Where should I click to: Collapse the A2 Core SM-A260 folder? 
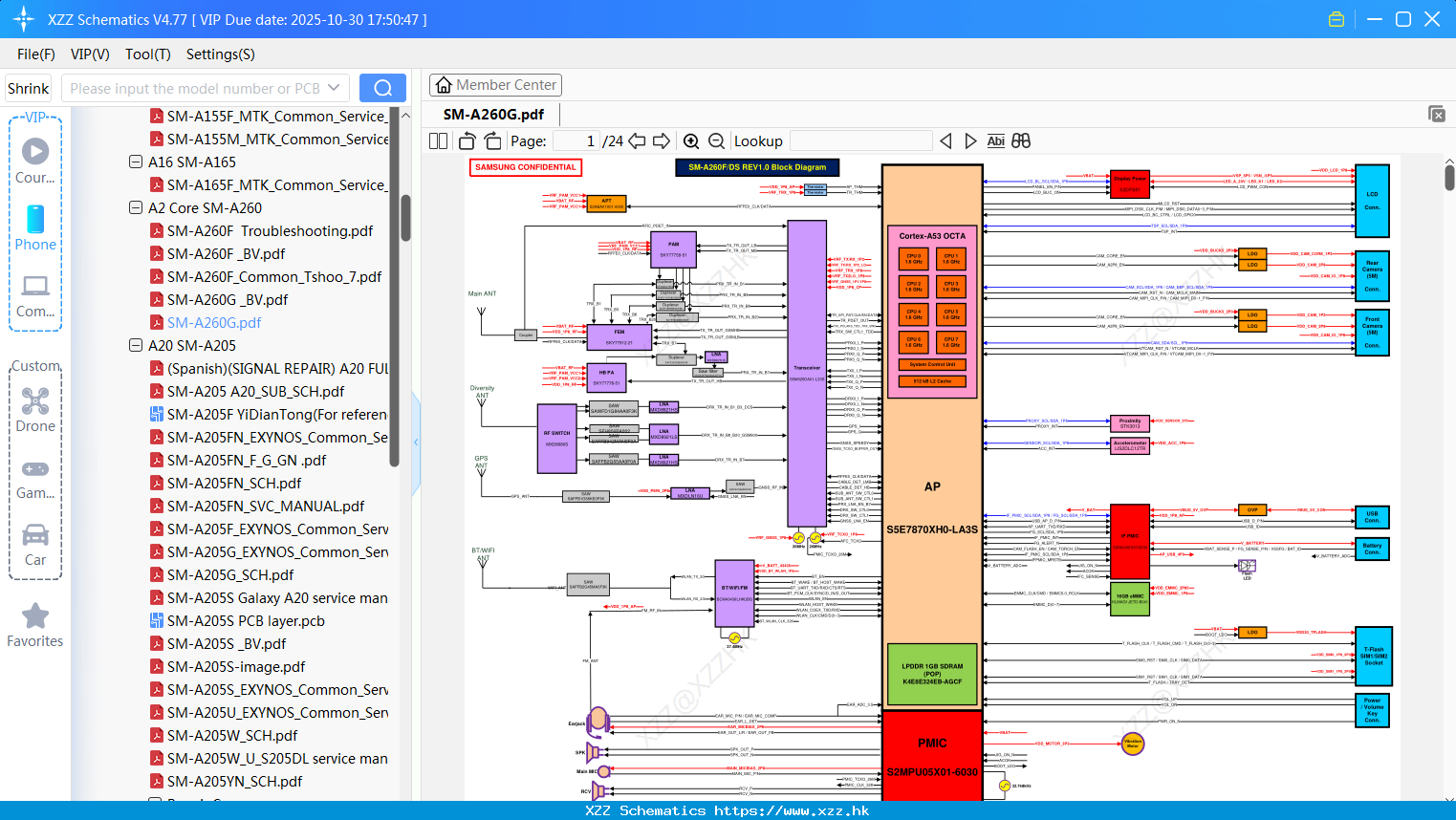tap(136, 208)
